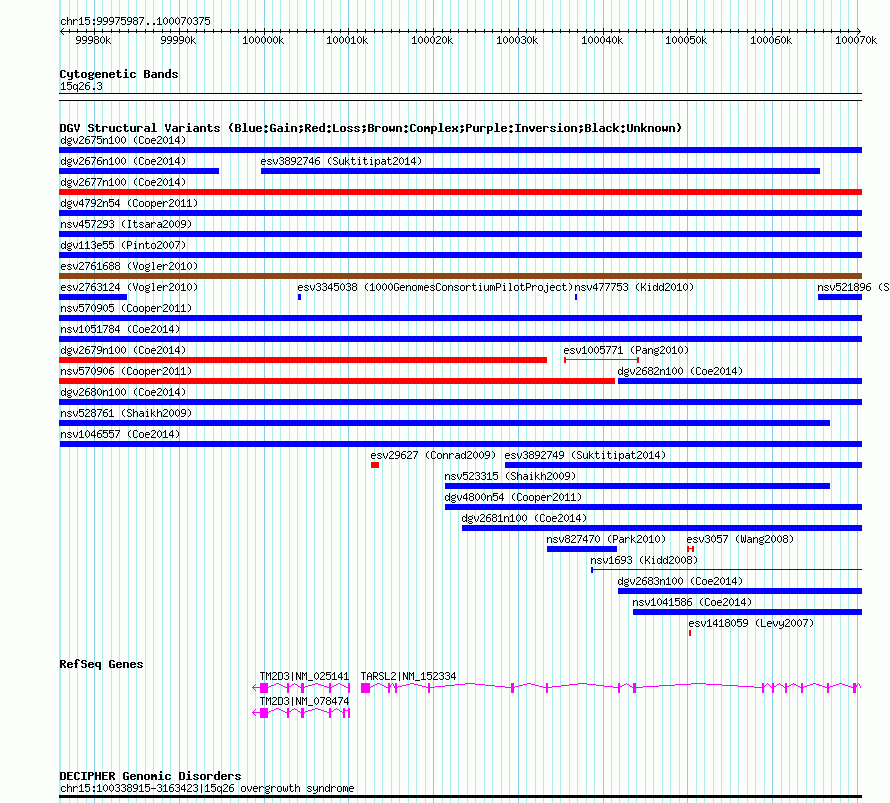This screenshot has width=890, height=803.
Task: Select the nsv523315 (Shaikh2009) label
Action: point(510,476)
